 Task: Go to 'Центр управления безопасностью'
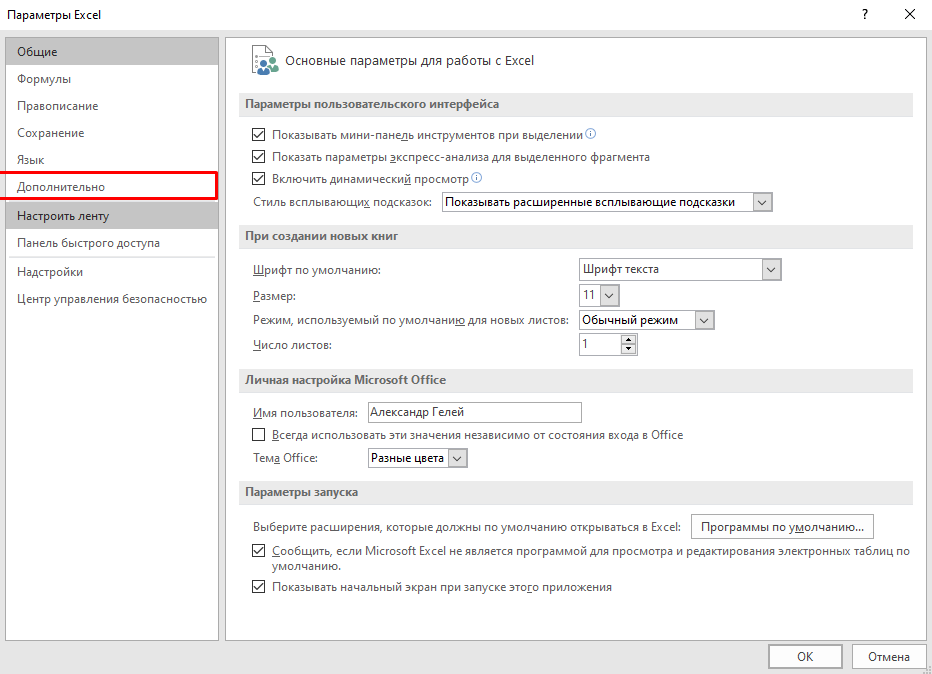[112, 299]
